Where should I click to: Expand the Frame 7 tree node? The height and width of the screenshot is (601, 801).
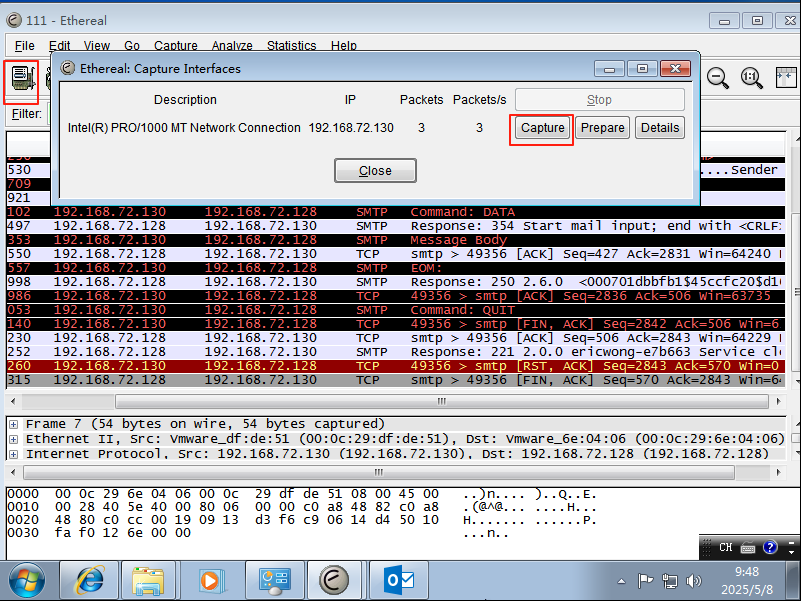(x=13, y=424)
